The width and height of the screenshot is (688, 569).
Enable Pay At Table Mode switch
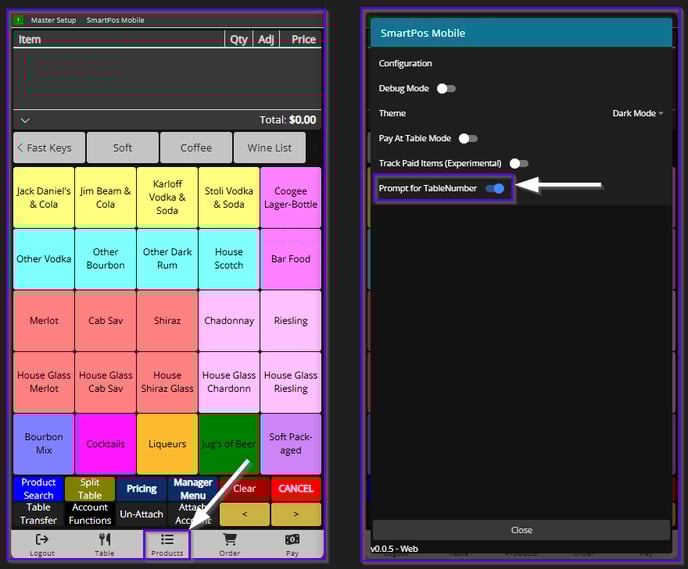click(x=468, y=139)
